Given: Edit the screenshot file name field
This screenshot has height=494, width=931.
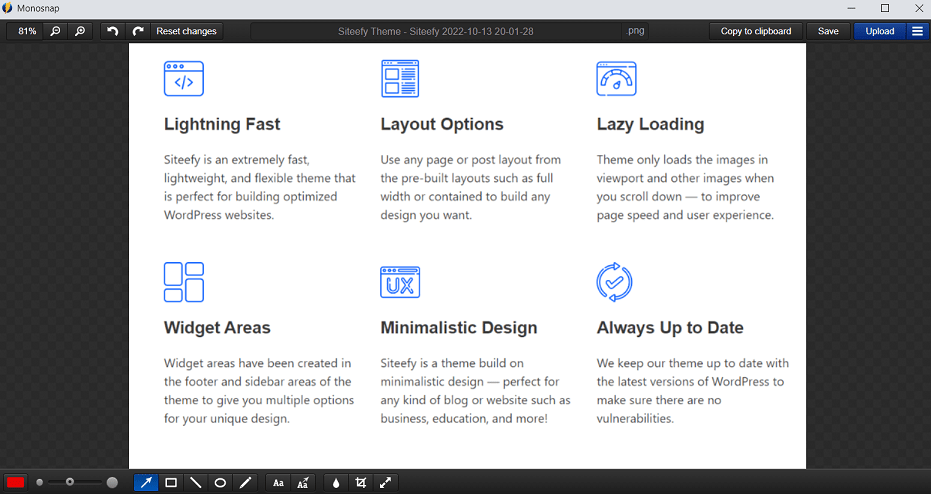Looking at the screenshot, I should tap(436, 31).
